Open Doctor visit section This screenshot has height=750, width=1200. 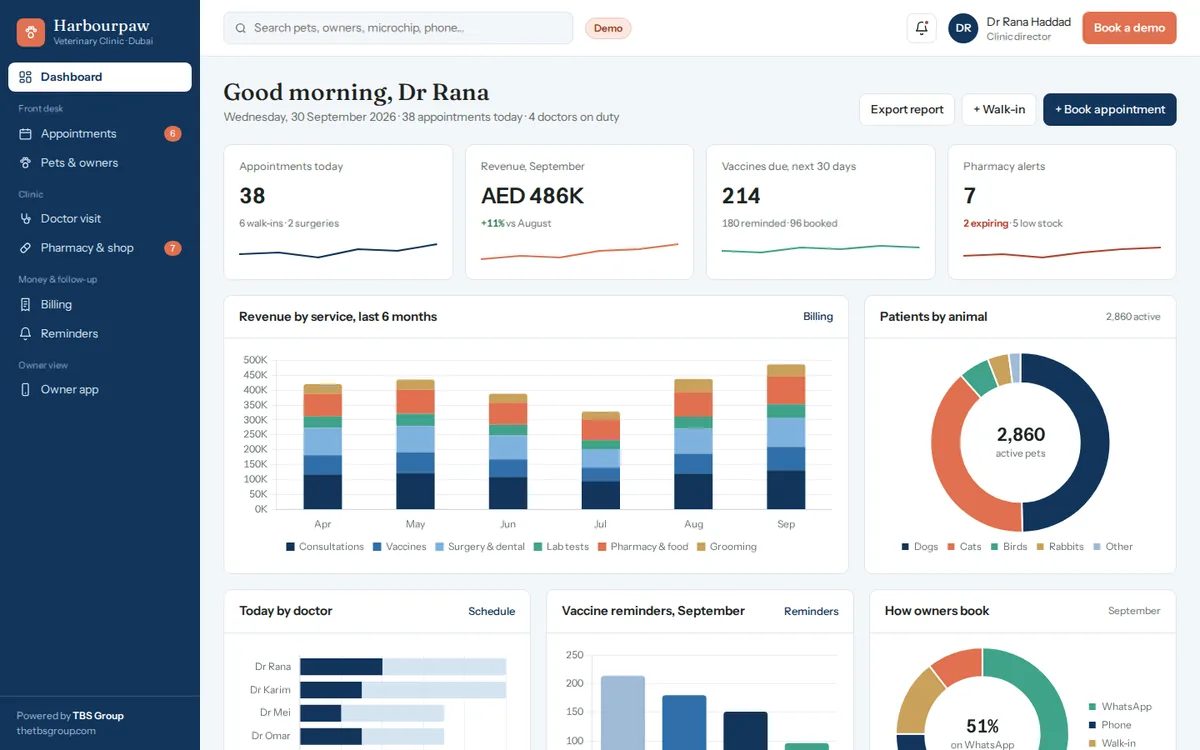point(100,219)
